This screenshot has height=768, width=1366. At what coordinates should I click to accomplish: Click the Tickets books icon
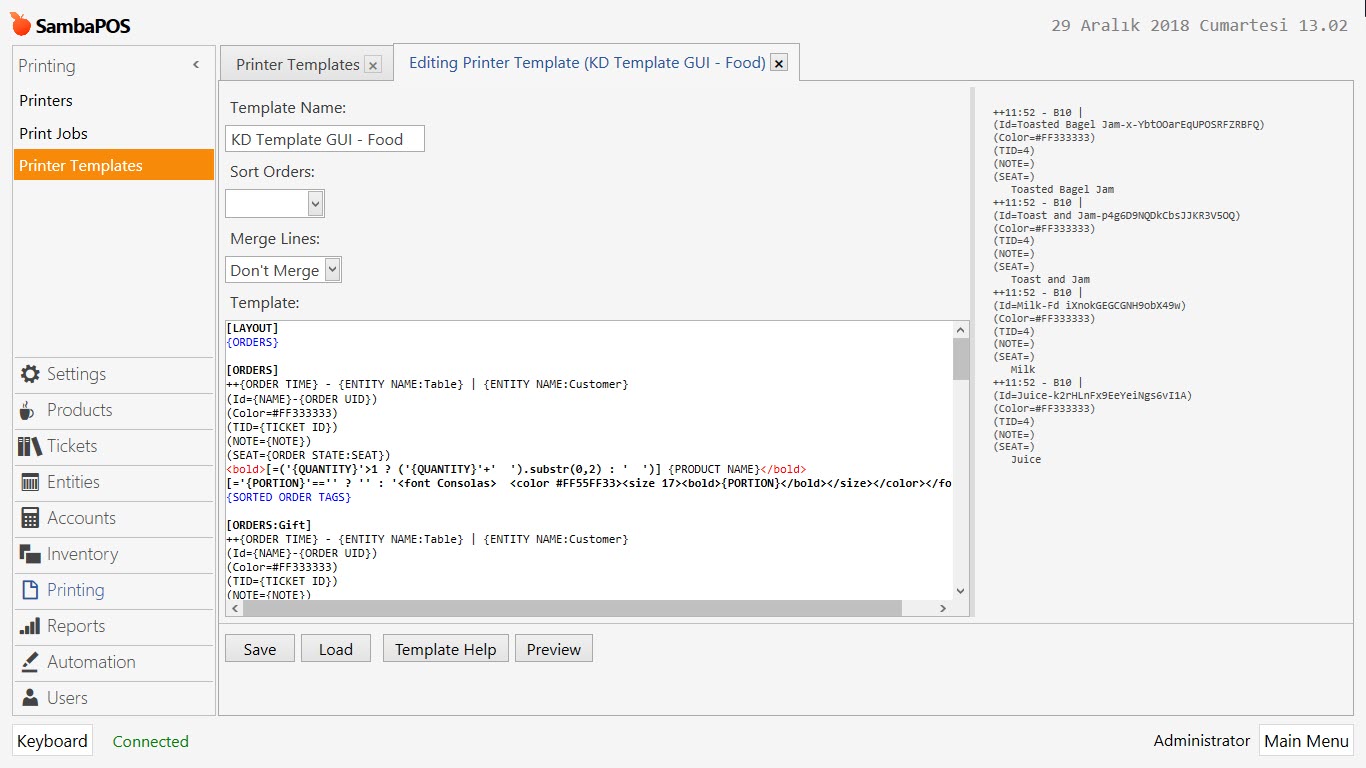click(30, 446)
